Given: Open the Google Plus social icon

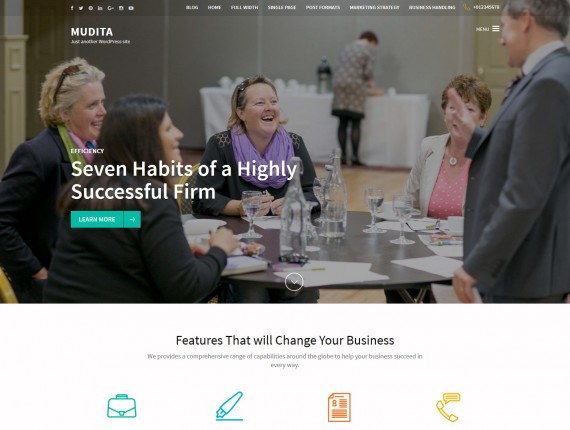Looking at the screenshot, I should tap(111, 8).
